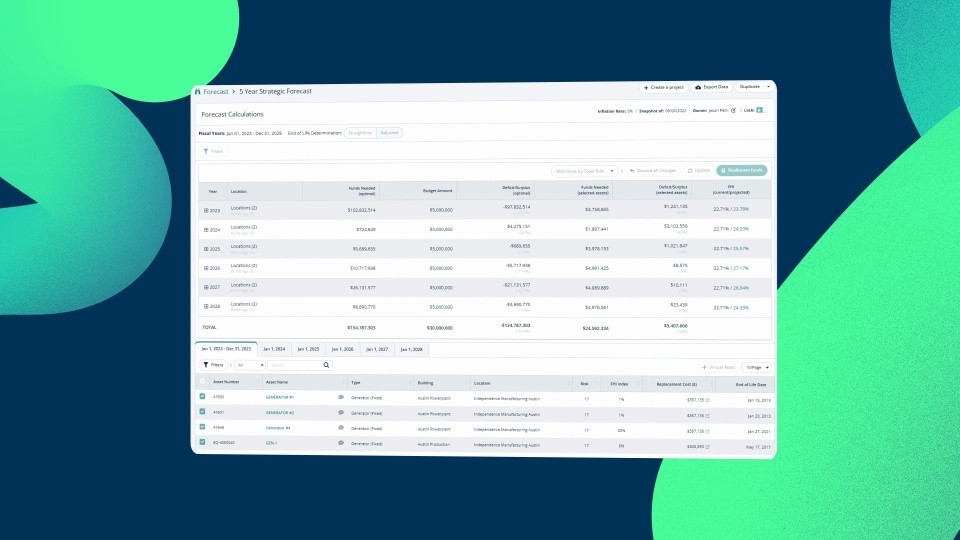
Task: Click the funnel Filters button above assets table
Action: [211, 366]
